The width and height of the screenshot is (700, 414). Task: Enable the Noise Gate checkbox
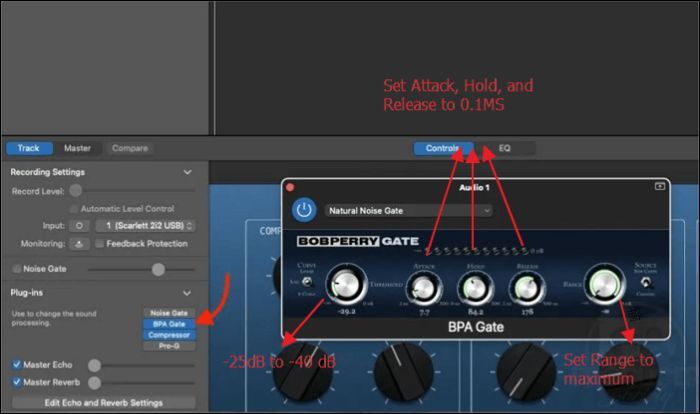pyautogui.click(x=17, y=269)
